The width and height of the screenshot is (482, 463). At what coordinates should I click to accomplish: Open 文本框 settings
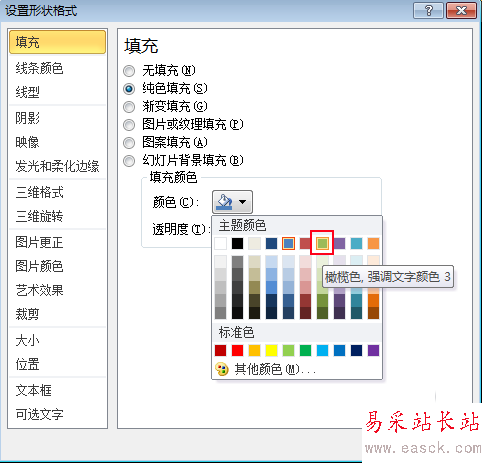[x=57, y=390]
